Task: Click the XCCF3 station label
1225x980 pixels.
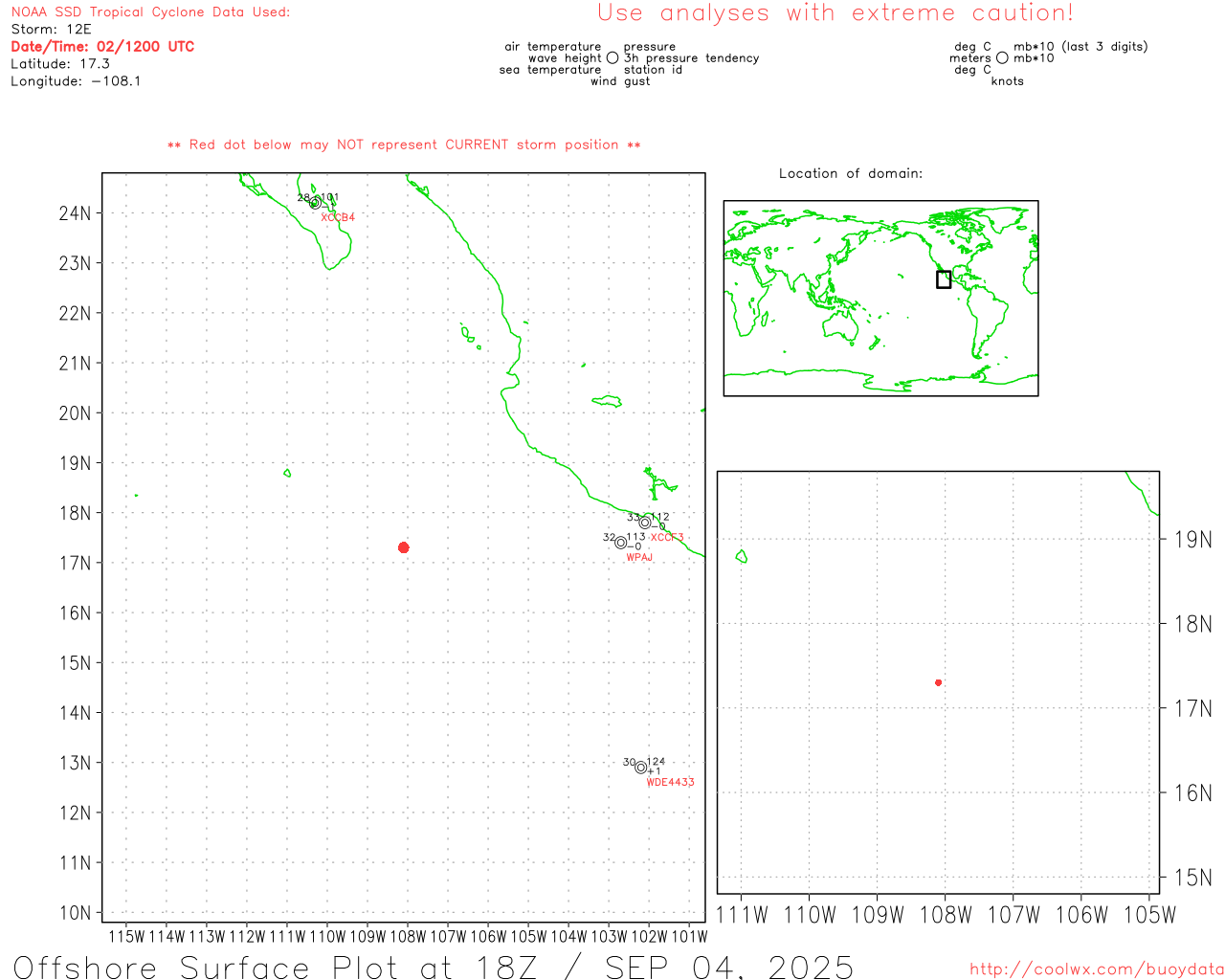Action: 667,537
